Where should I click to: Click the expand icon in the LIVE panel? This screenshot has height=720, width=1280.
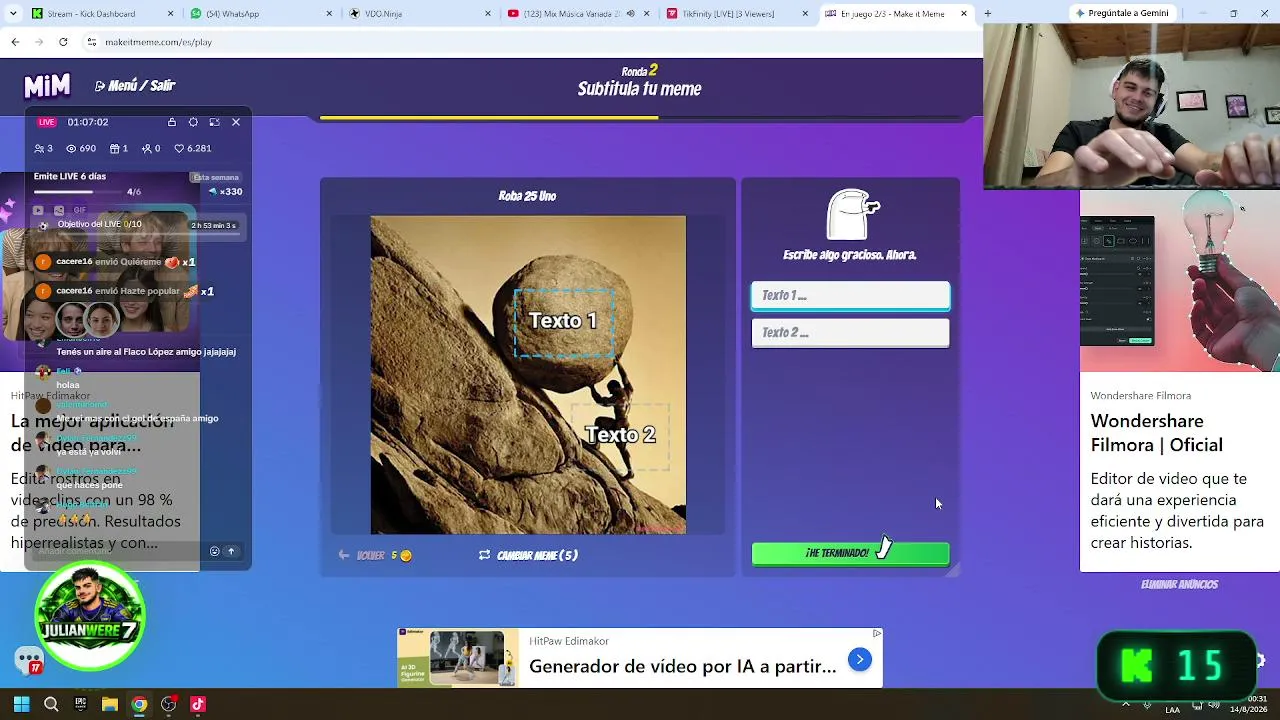click(x=214, y=122)
